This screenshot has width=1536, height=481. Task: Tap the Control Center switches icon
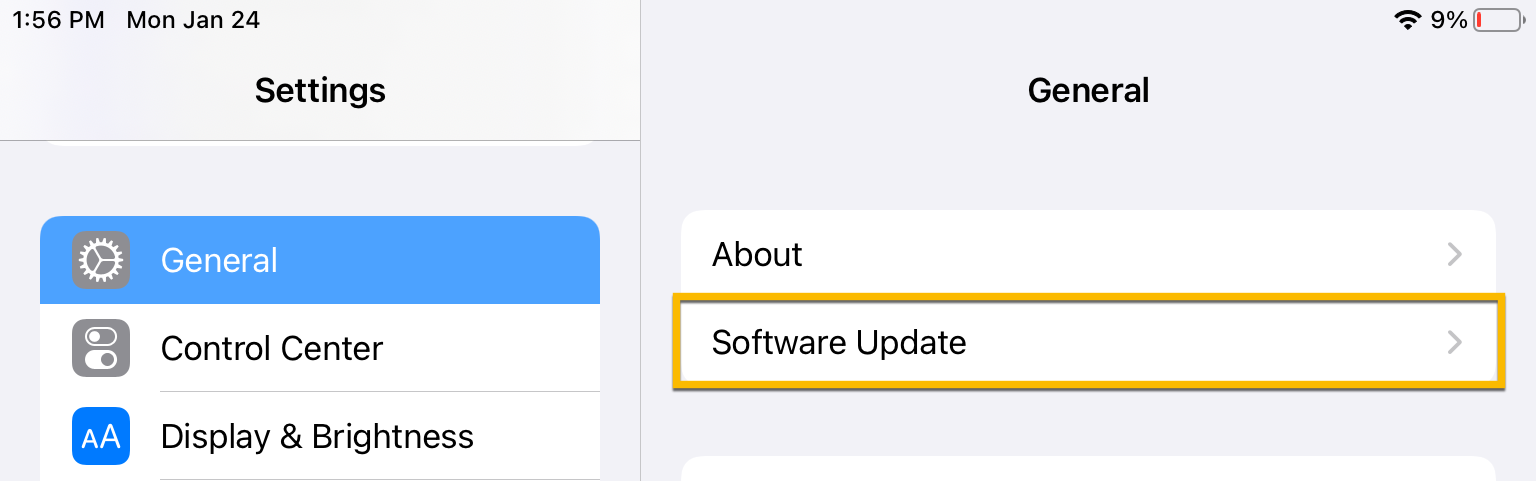tap(101, 348)
